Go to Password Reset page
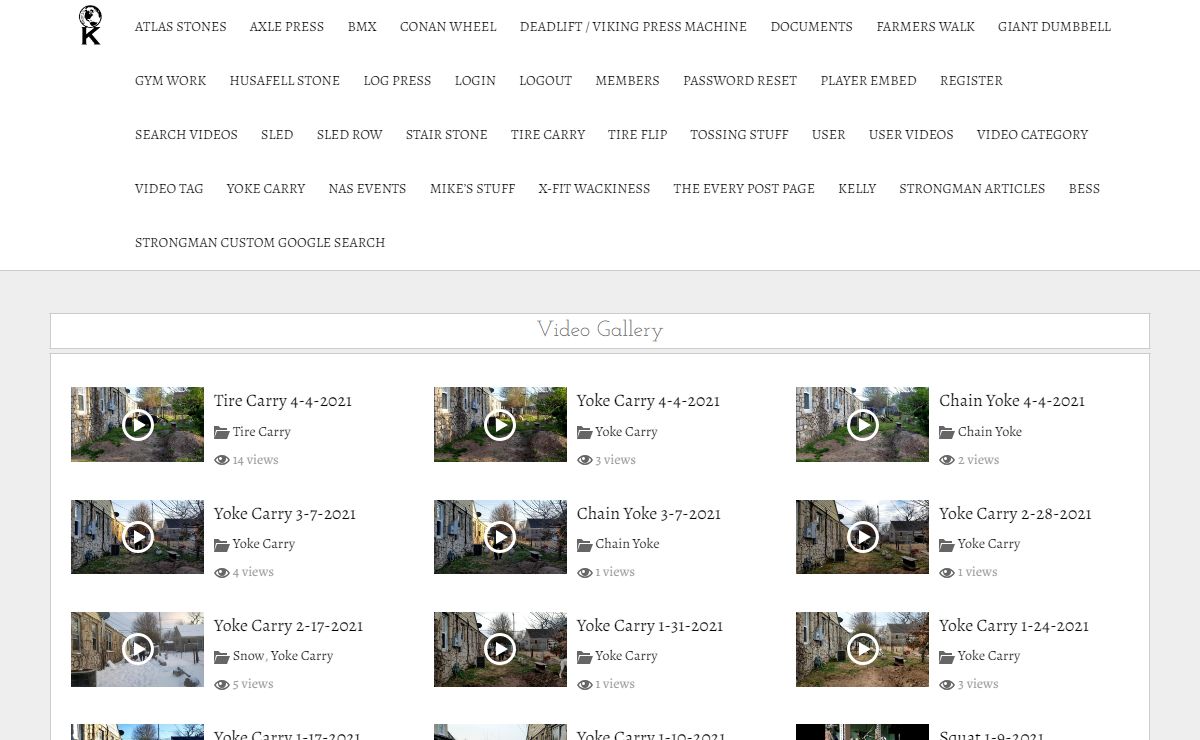Screen dimensions: 1200x740 point(740,81)
